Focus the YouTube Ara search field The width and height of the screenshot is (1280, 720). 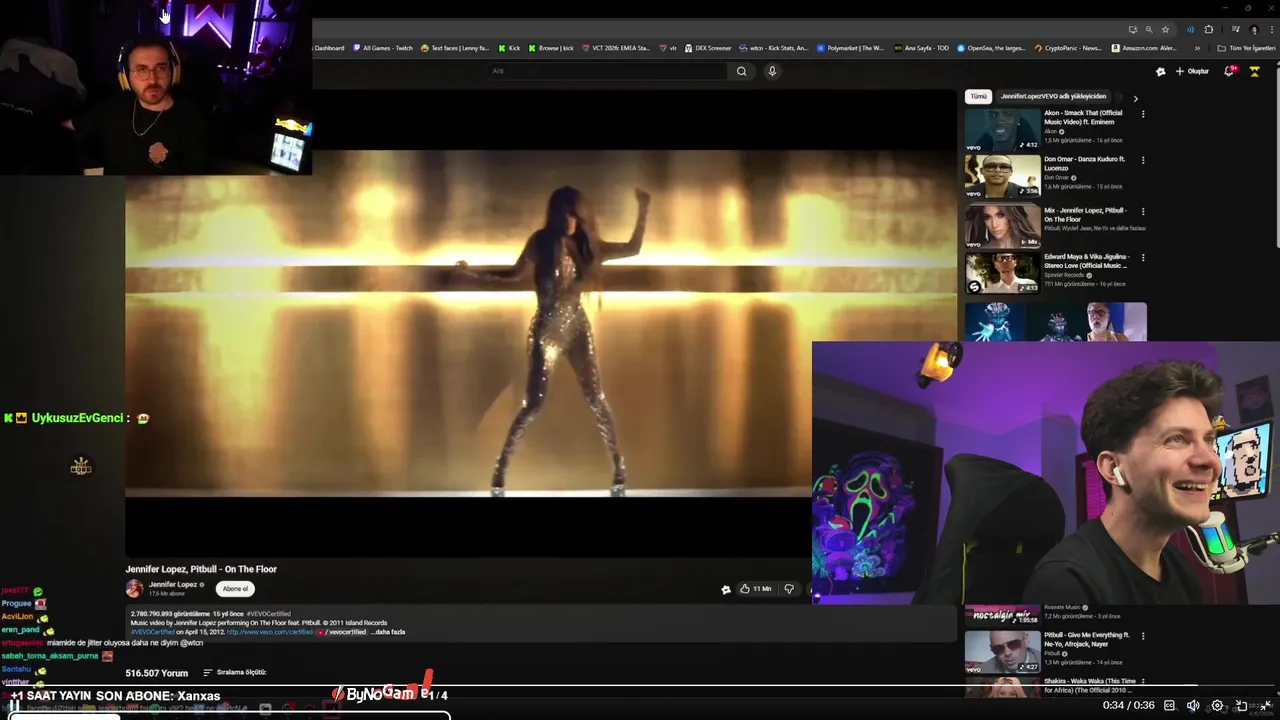(x=608, y=71)
